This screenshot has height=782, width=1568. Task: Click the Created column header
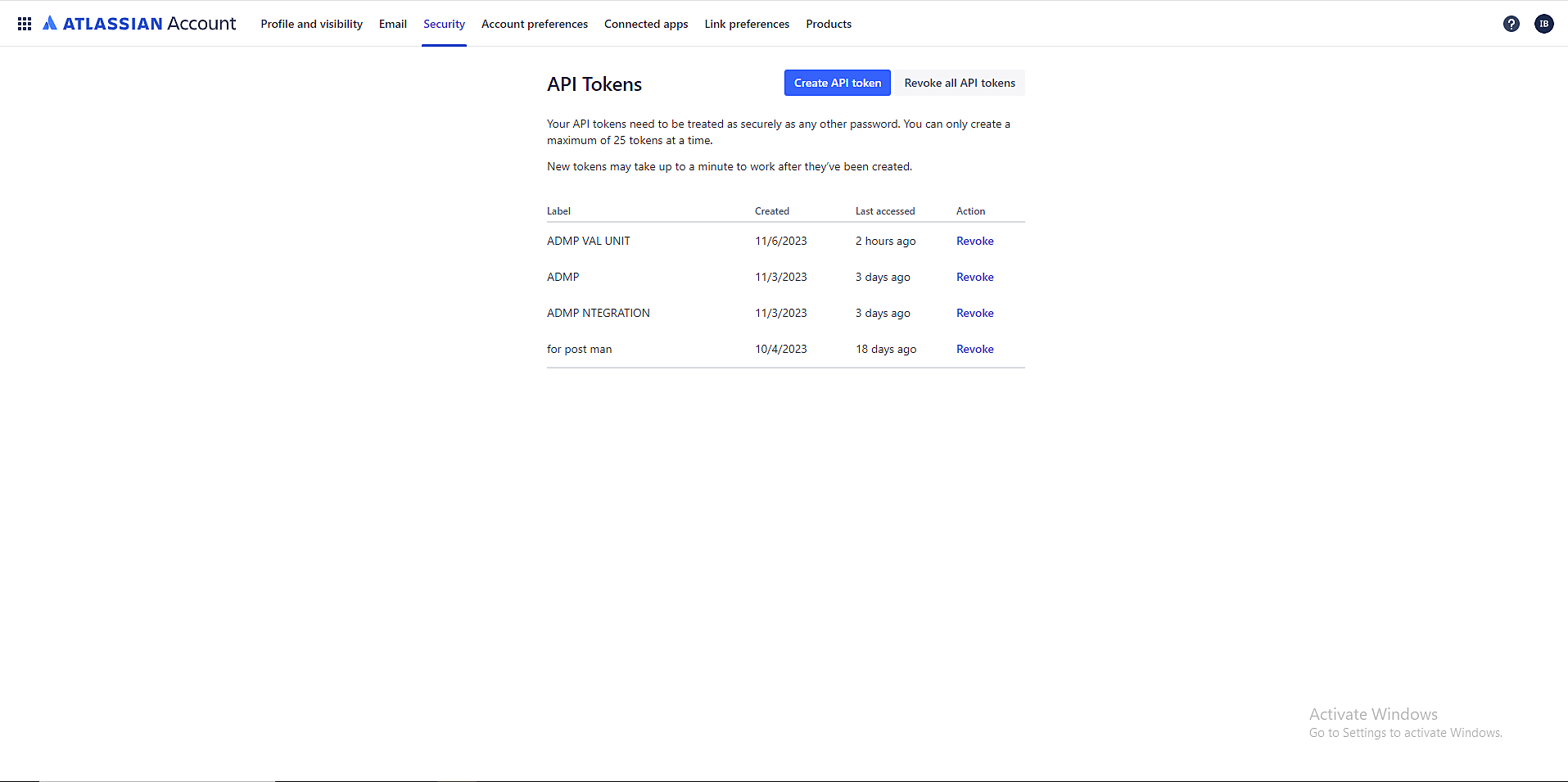click(771, 210)
